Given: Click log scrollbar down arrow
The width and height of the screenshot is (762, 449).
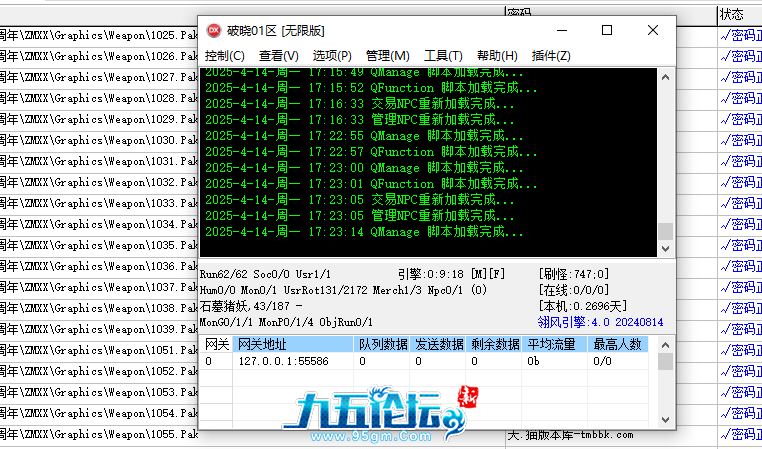Looking at the screenshot, I should (665, 248).
